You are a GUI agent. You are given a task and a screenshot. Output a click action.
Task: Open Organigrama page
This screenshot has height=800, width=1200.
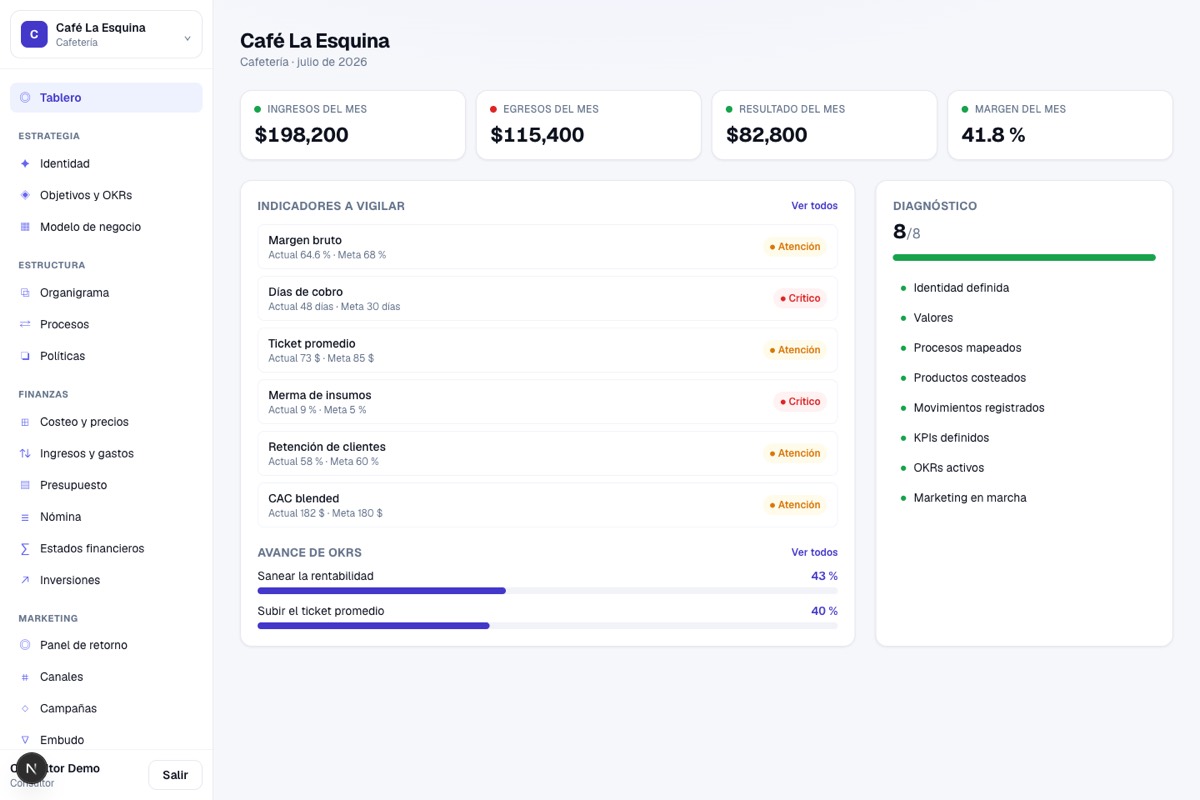(106, 293)
